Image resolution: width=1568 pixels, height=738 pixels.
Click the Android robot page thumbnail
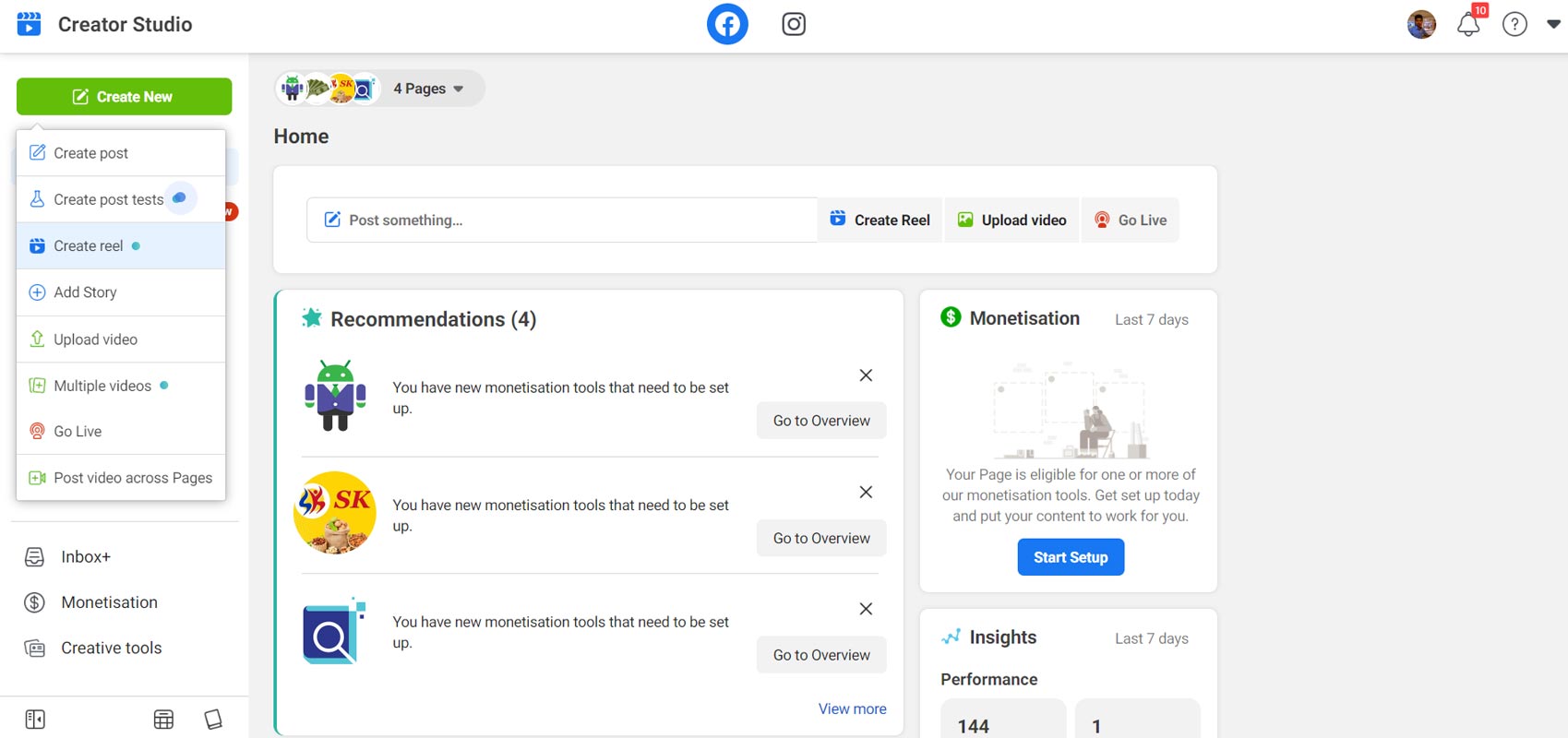[x=335, y=396]
